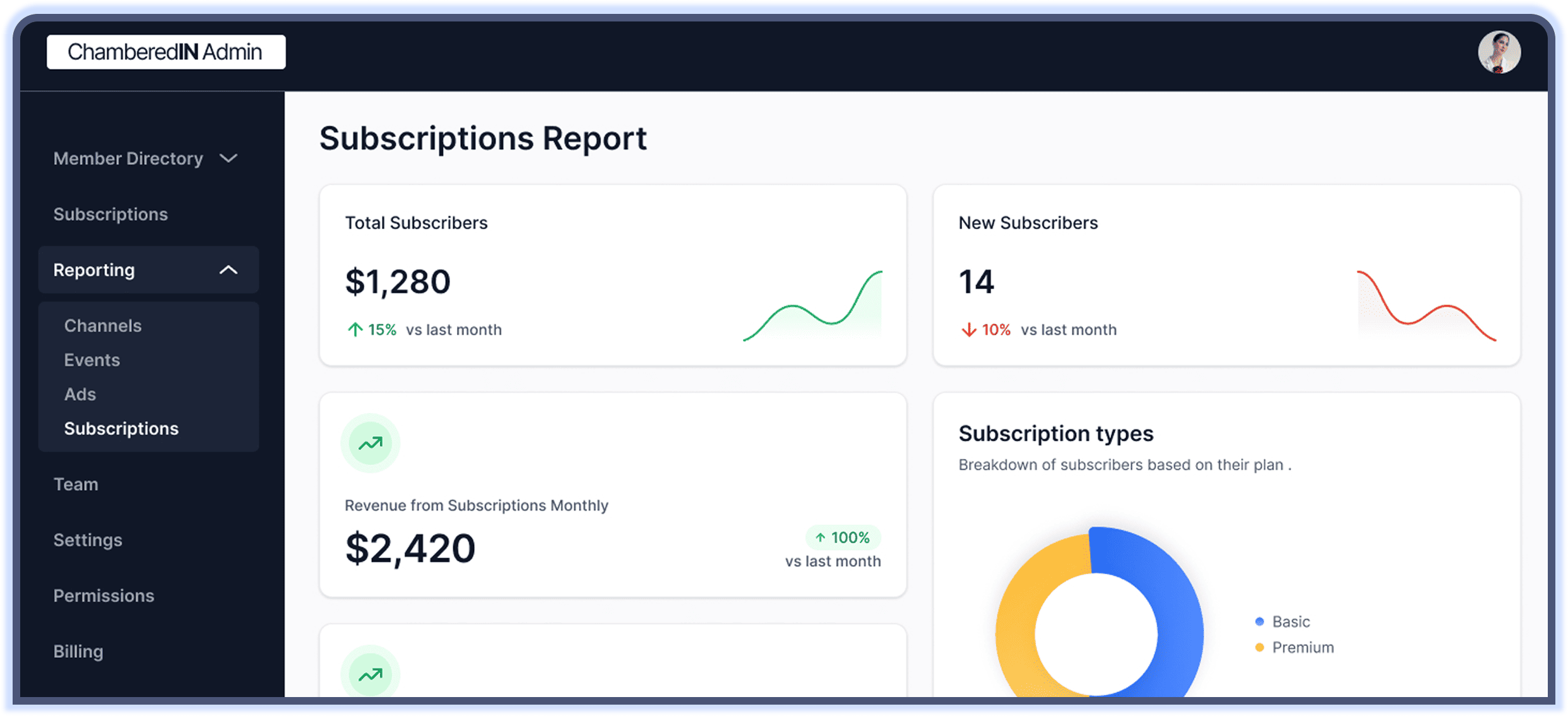Viewport: 1568px width, 716px height.
Task: Select Channels under Reporting
Action: point(102,325)
